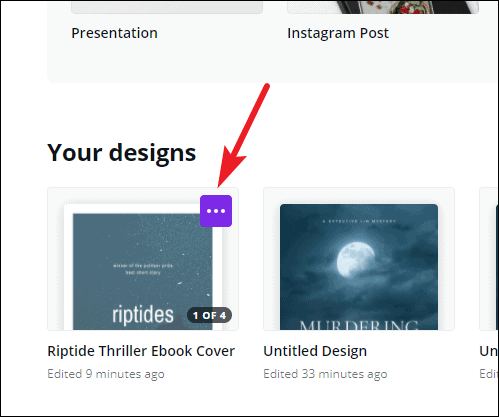The image size is (499, 417).
Task: Click the Detective Lin Mystery cover subtitle
Action: click(359, 221)
